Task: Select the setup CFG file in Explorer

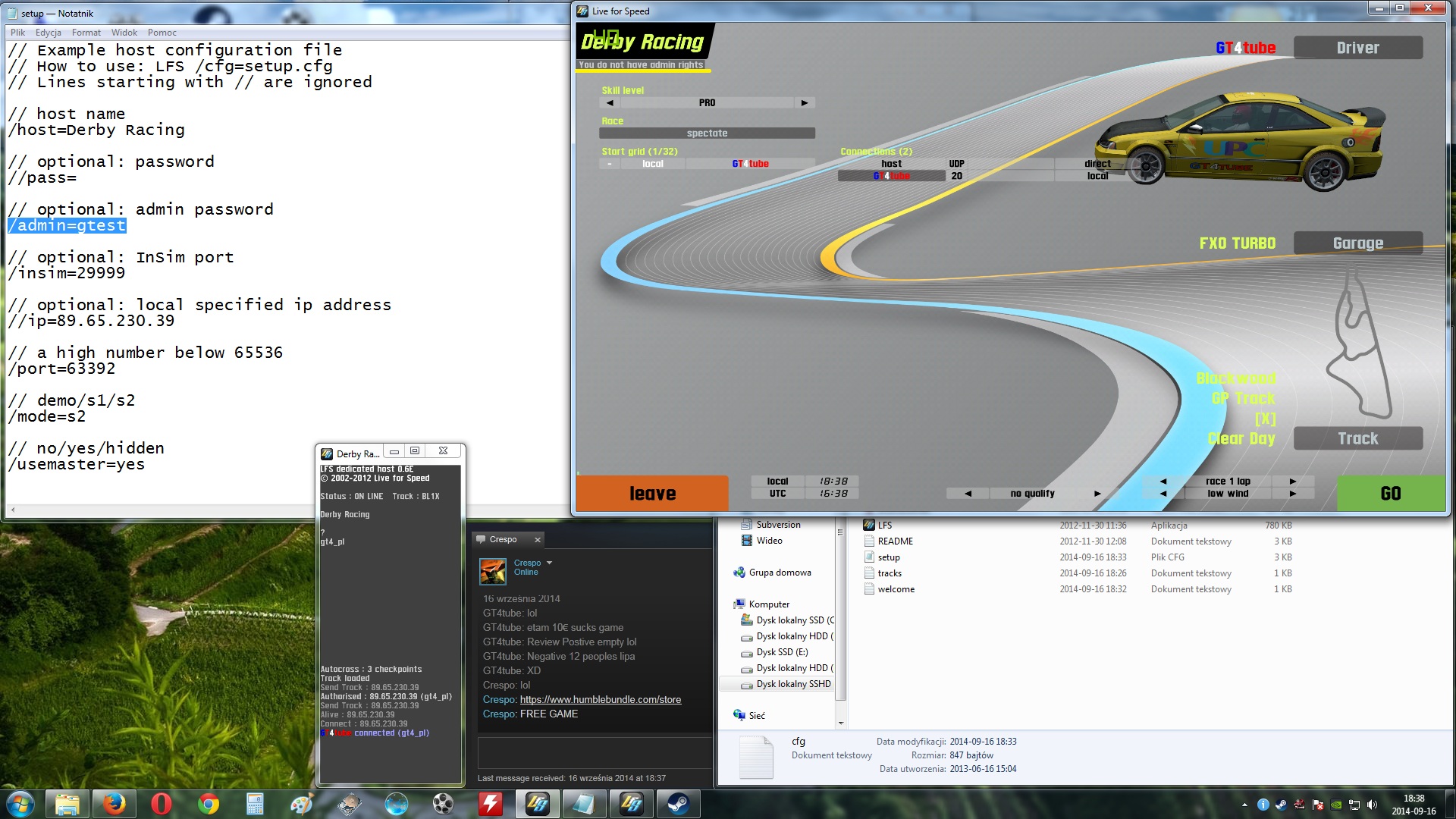Action: (x=889, y=557)
